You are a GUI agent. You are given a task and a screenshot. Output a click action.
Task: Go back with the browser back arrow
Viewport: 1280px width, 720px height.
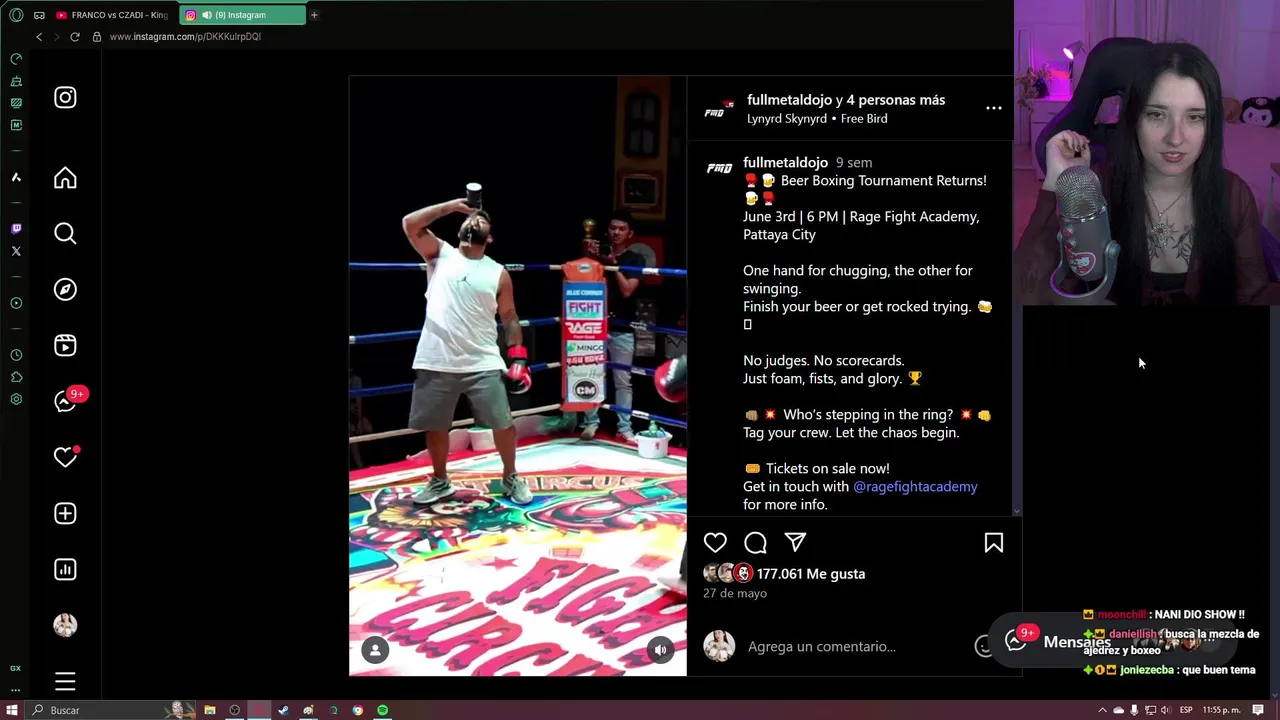39,37
